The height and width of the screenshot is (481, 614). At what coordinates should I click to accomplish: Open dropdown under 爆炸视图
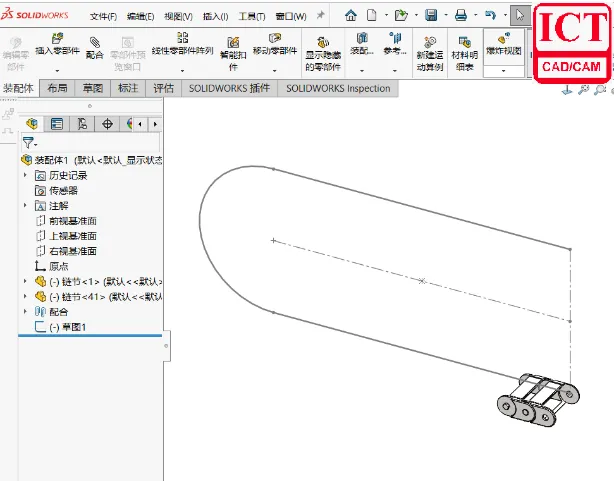(504, 71)
